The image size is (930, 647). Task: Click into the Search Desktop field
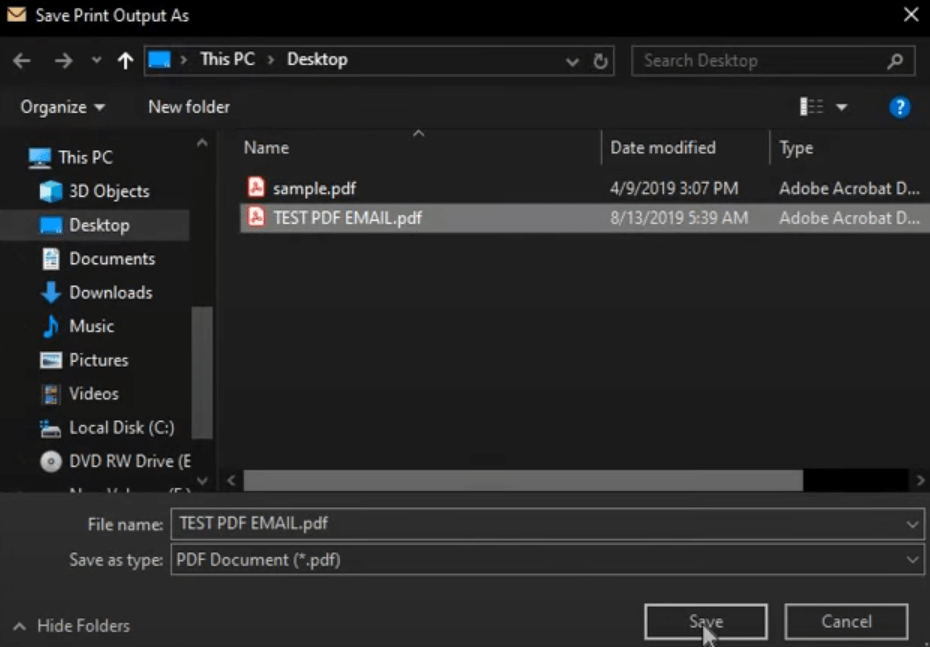(x=755, y=61)
